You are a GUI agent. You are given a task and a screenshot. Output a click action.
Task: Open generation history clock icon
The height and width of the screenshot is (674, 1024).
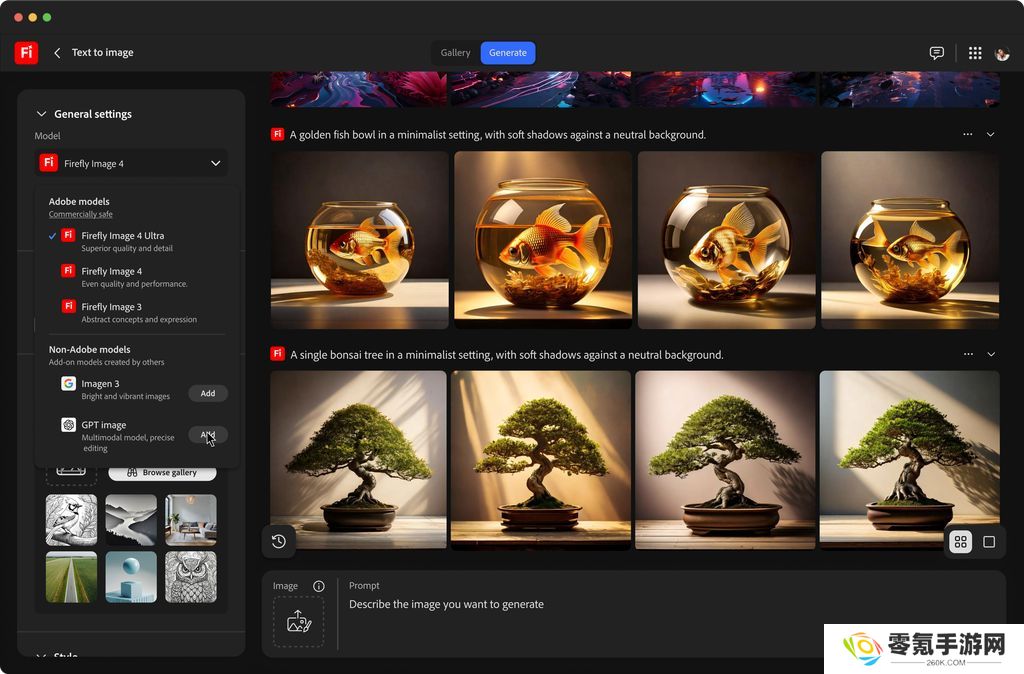click(x=279, y=541)
